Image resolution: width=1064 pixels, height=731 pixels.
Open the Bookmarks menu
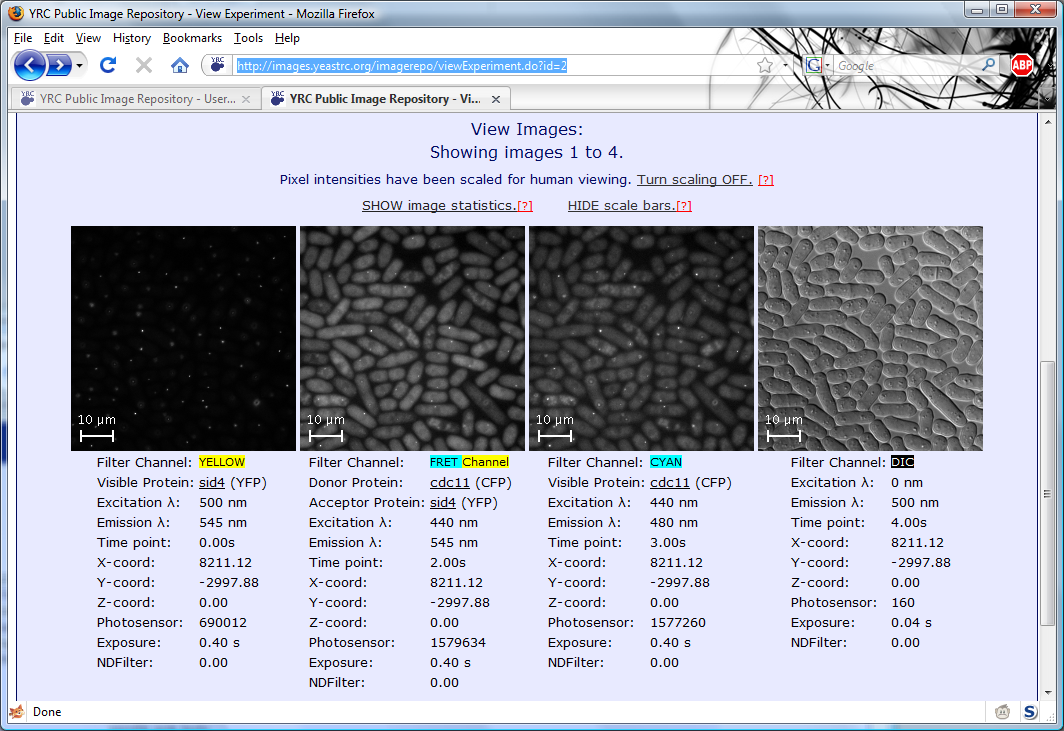click(192, 38)
